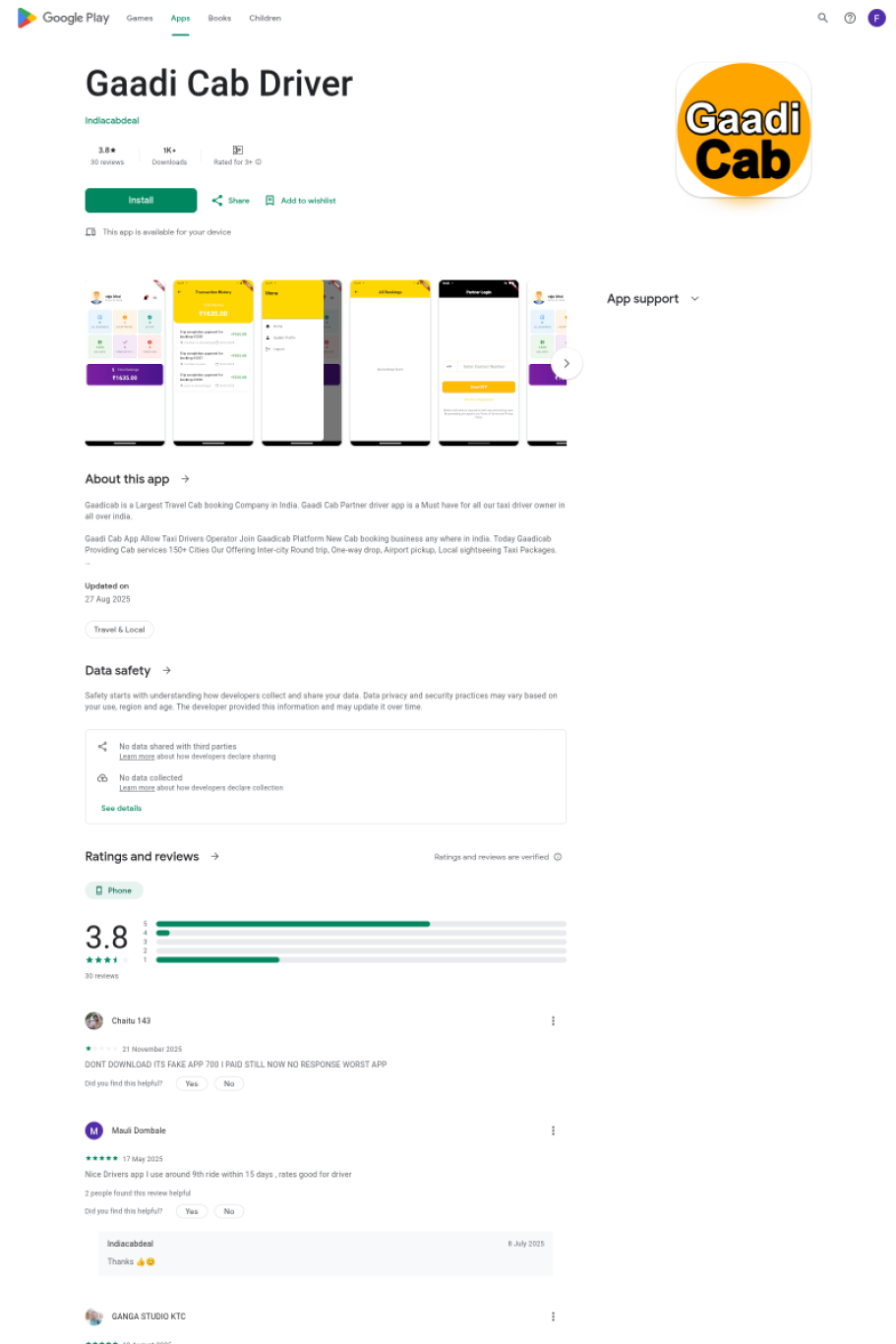The width and height of the screenshot is (896, 1344).
Task: Open Data safety details arrow
Action: (x=166, y=671)
